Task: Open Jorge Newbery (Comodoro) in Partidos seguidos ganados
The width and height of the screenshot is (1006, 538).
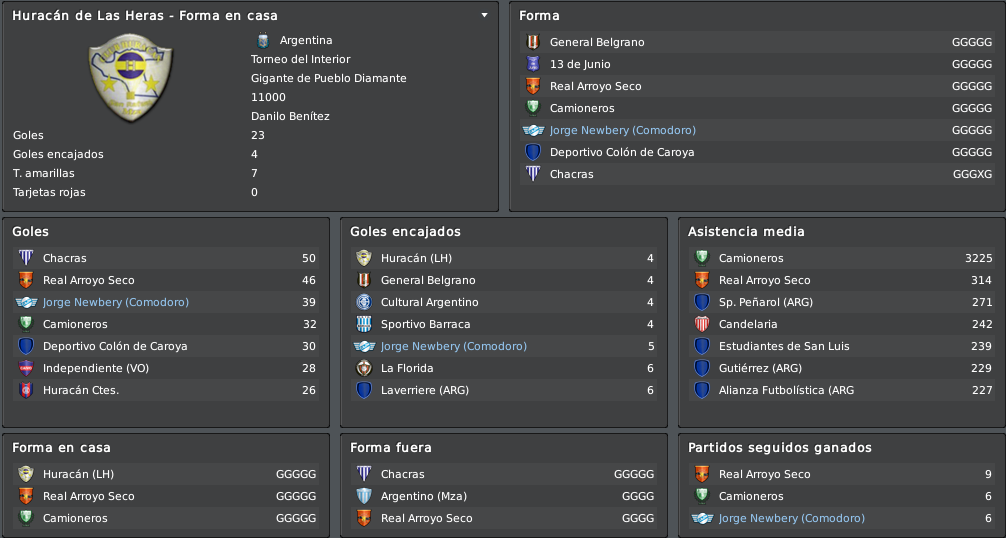Action: (x=792, y=518)
